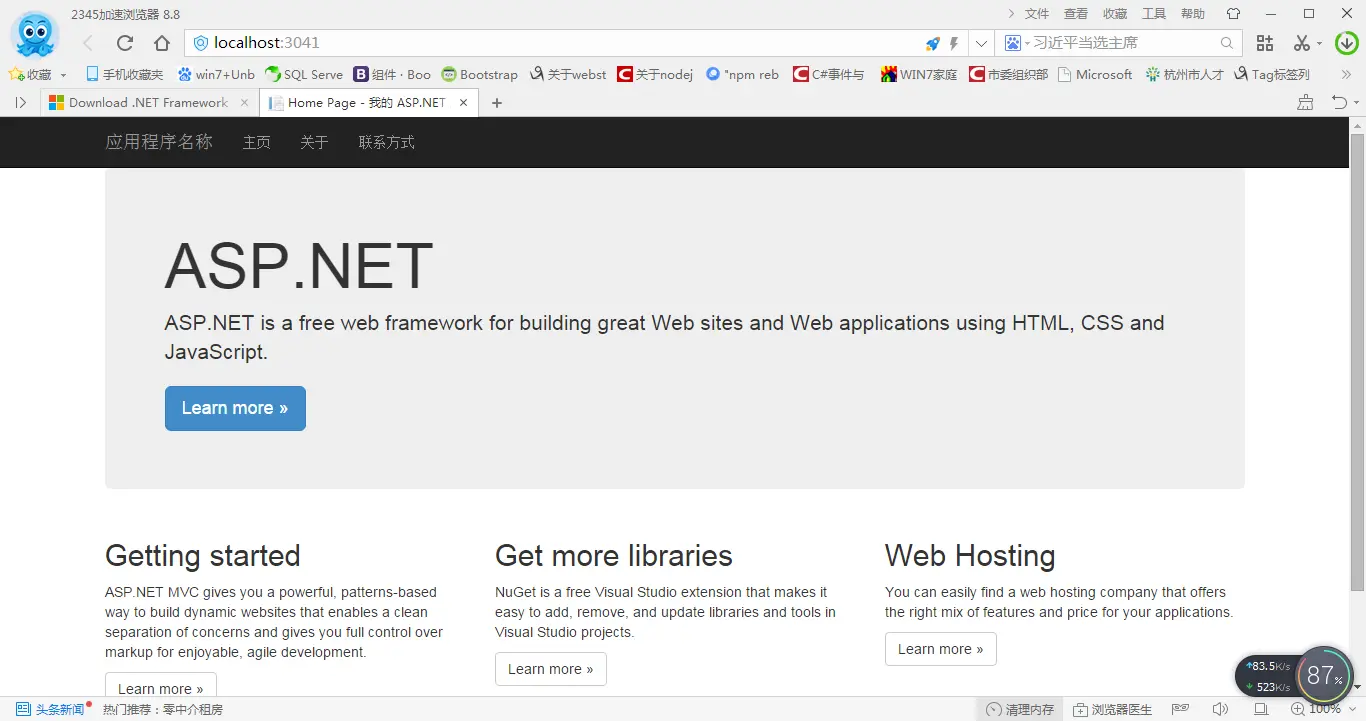
Task: Open the 收藏 menu in title bar
Action: [x=1115, y=14]
